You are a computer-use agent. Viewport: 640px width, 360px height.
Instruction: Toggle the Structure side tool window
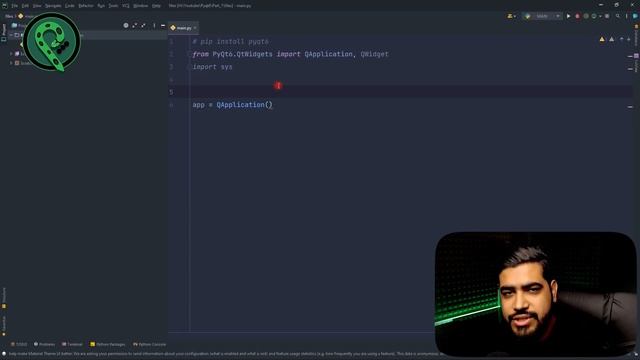[x=4, y=298]
